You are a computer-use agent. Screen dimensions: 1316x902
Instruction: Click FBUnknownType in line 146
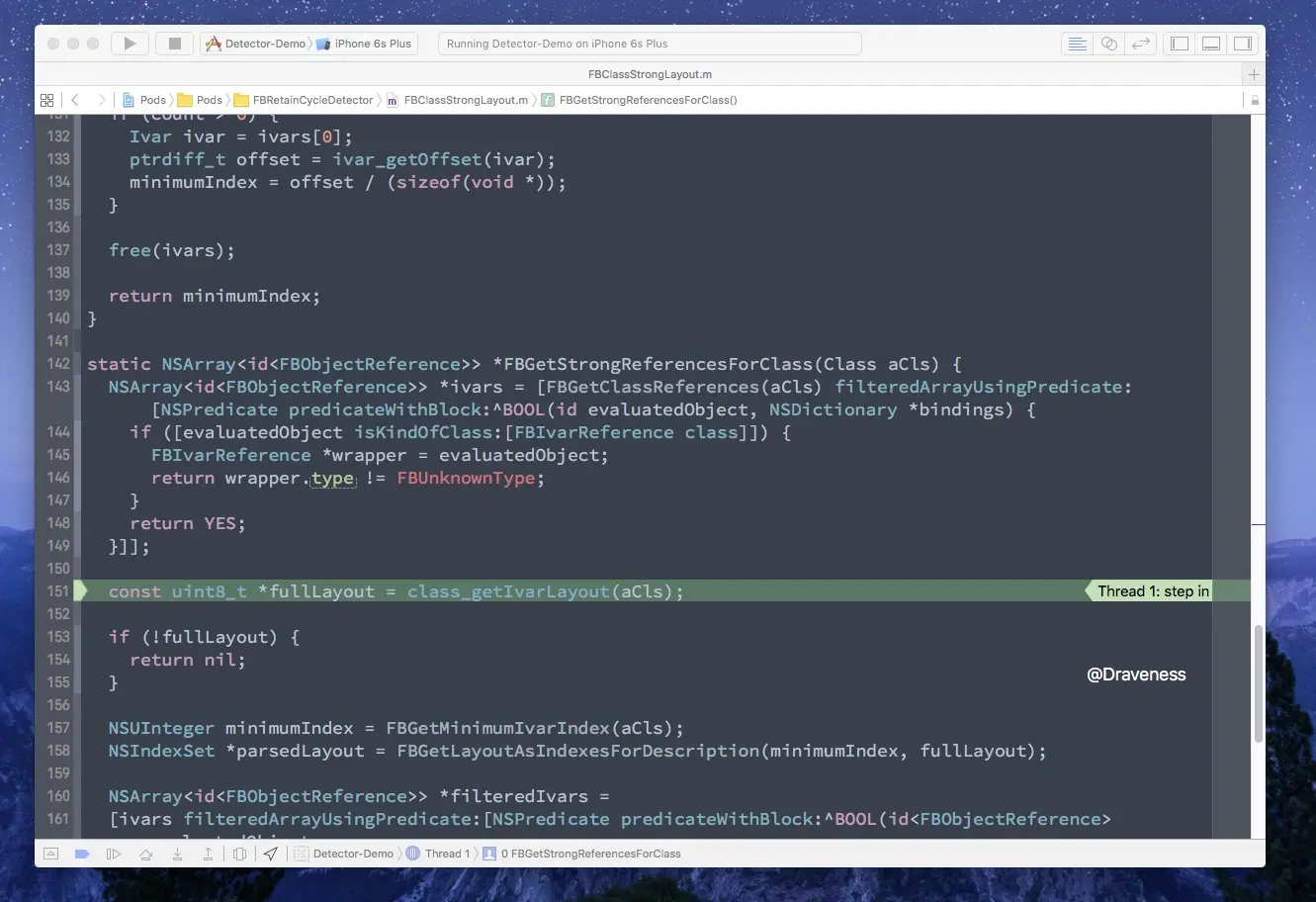coord(466,478)
